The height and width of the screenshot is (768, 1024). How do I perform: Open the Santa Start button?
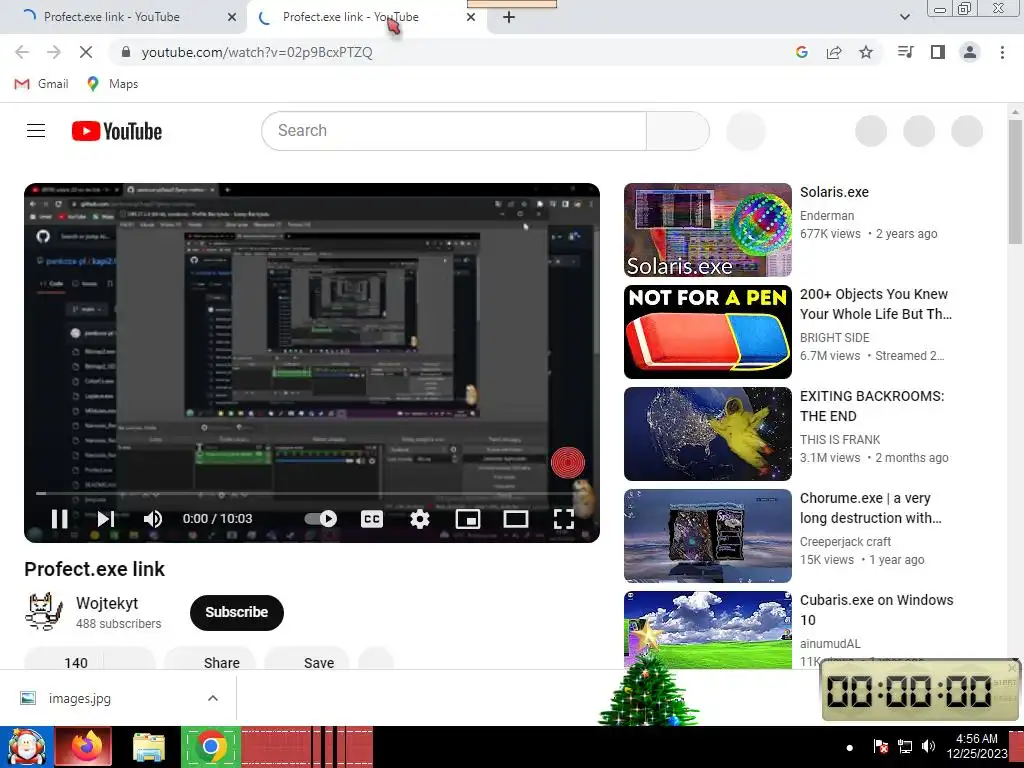coord(26,746)
